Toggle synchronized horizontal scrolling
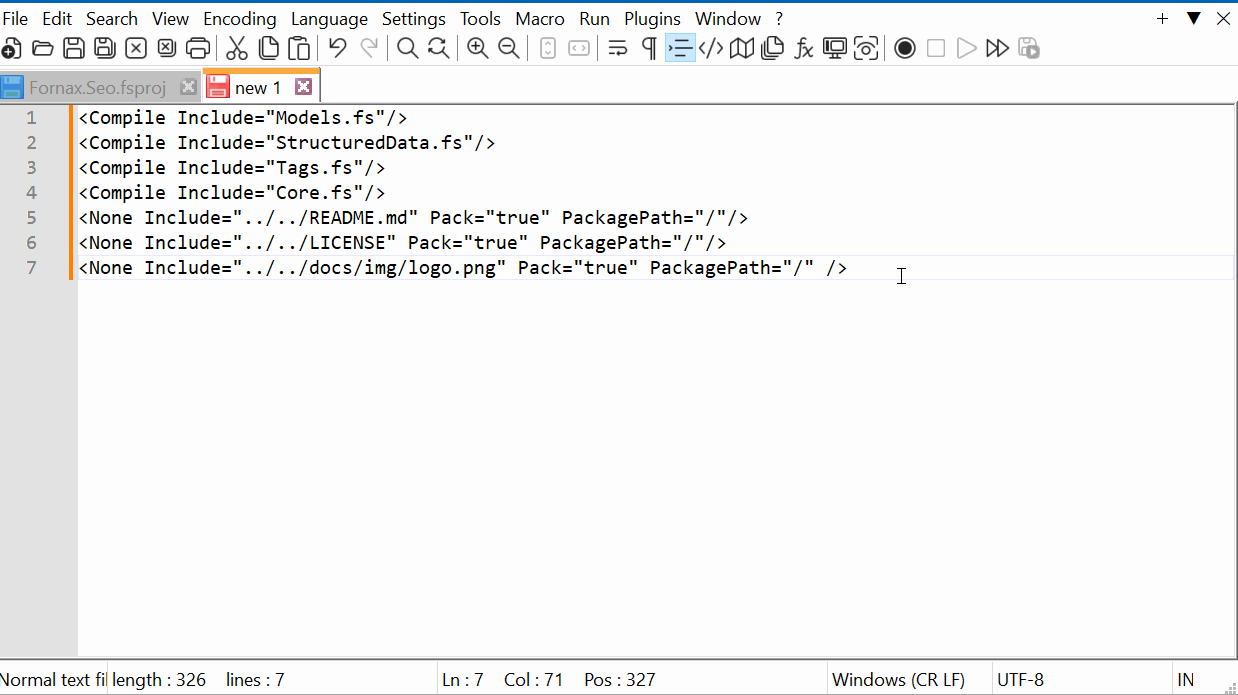The width and height of the screenshot is (1238, 695). click(577, 47)
